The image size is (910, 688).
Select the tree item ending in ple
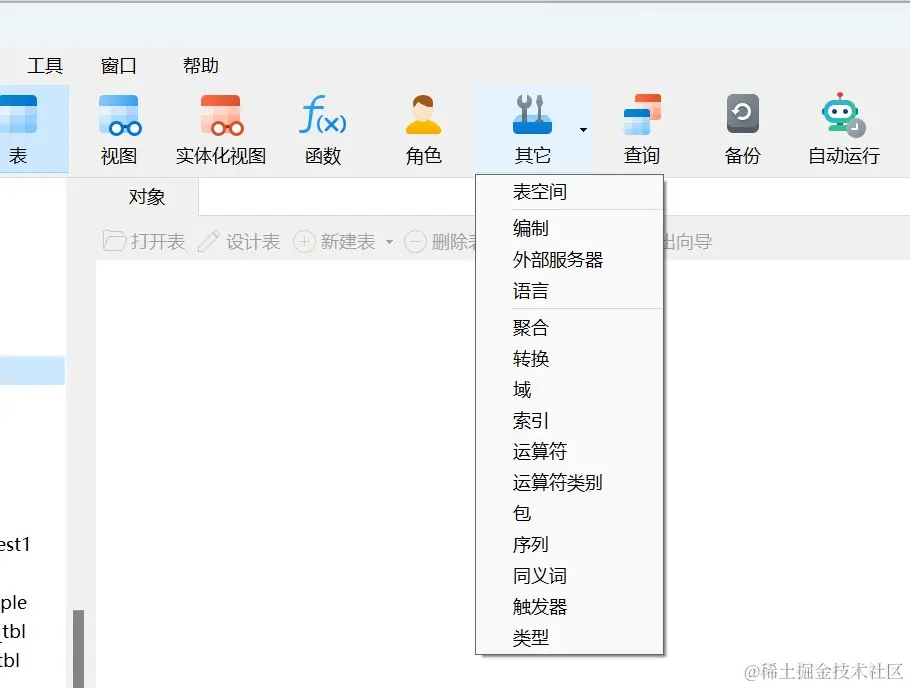tap(13, 603)
